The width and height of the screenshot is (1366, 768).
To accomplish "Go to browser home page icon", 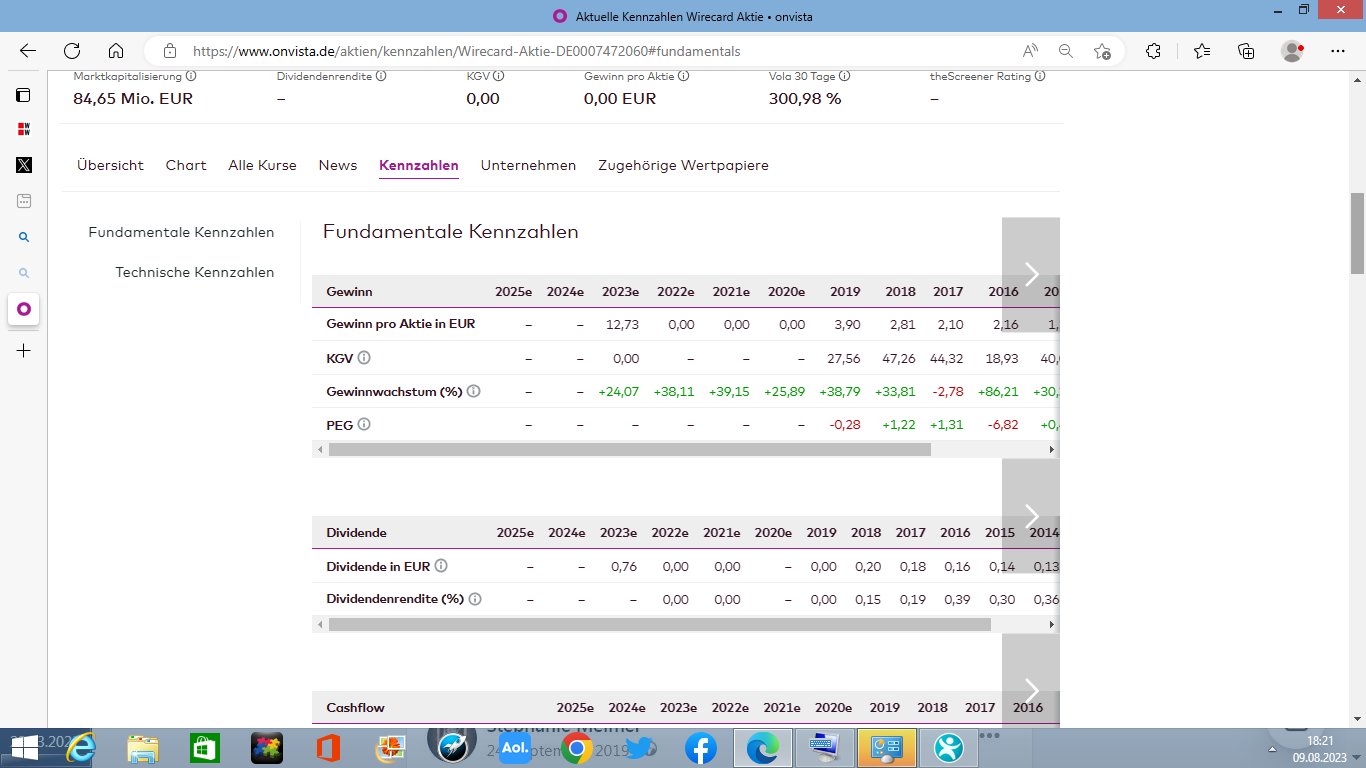I will pyautogui.click(x=116, y=51).
